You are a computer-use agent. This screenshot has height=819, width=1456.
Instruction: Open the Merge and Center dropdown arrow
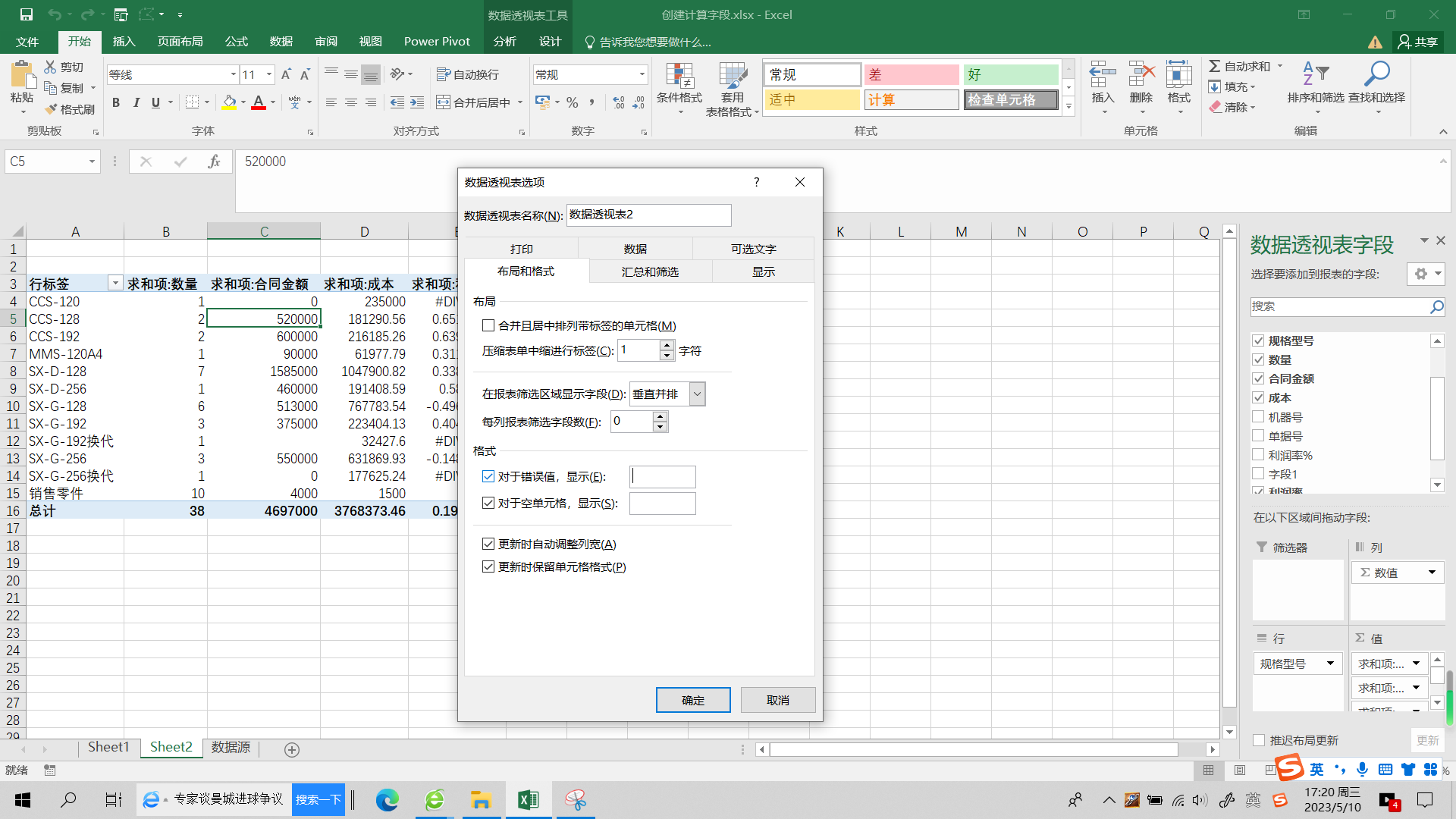520,102
